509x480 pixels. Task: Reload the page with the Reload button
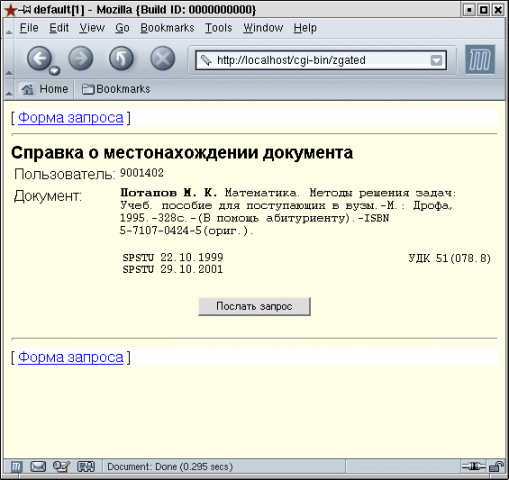(121, 59)
